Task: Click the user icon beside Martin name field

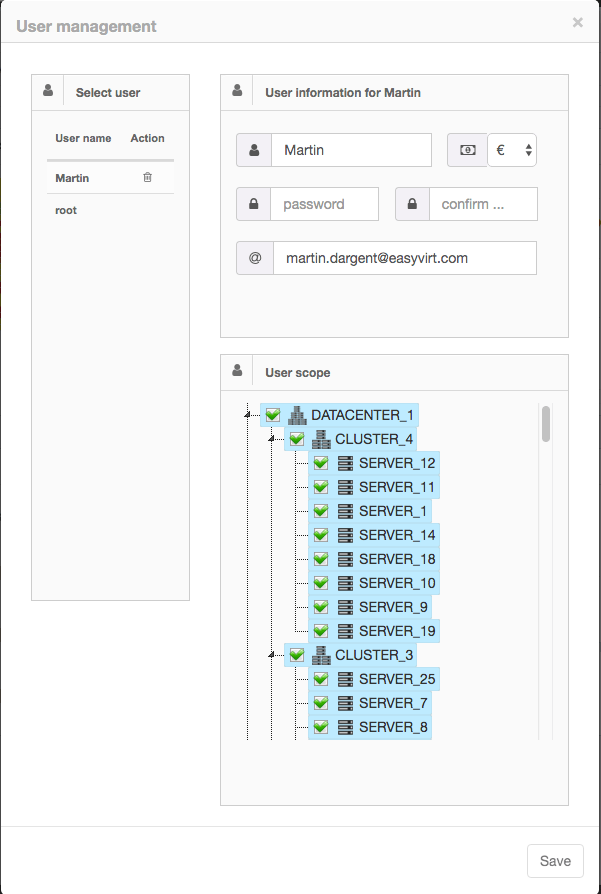Action: tap(254, 150)
